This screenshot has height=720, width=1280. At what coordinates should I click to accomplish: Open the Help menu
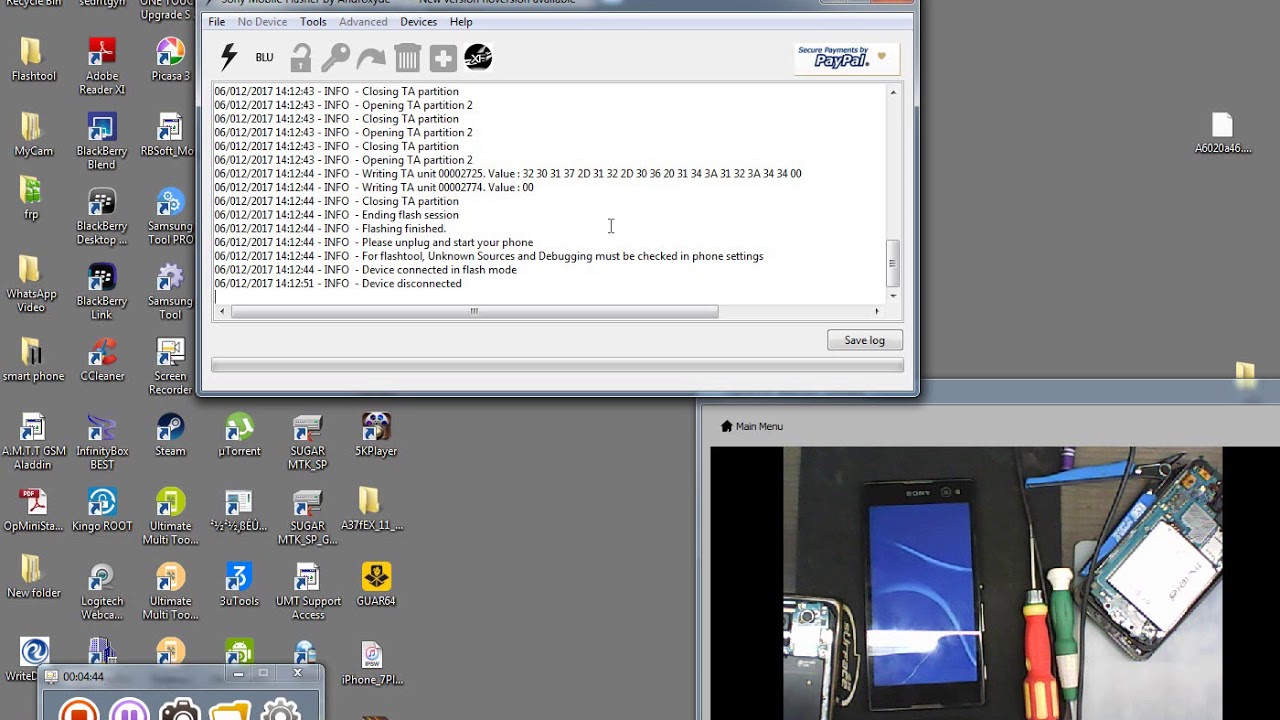[x=461, y=22]
